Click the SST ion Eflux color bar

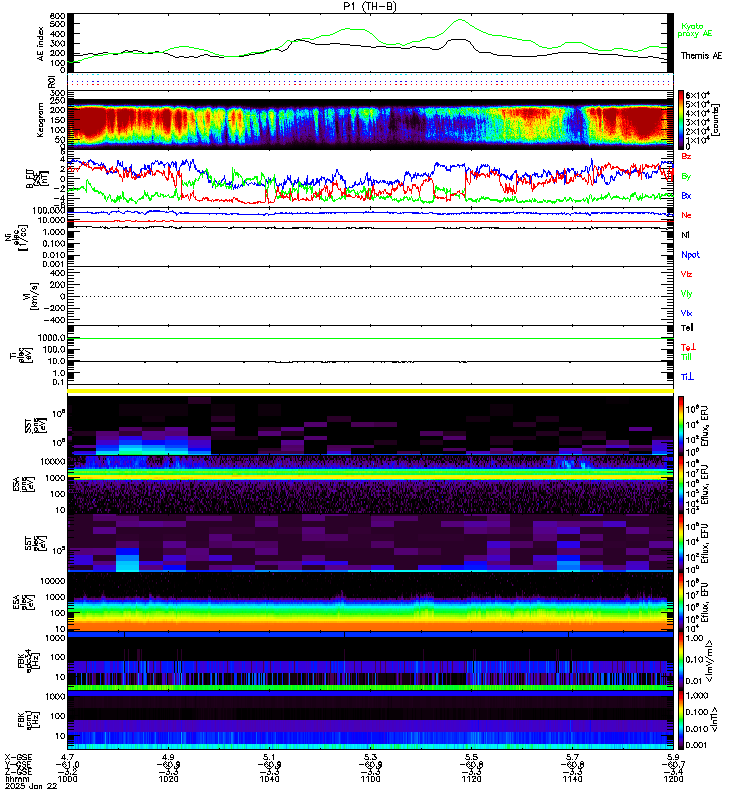(x=681, y=425)
